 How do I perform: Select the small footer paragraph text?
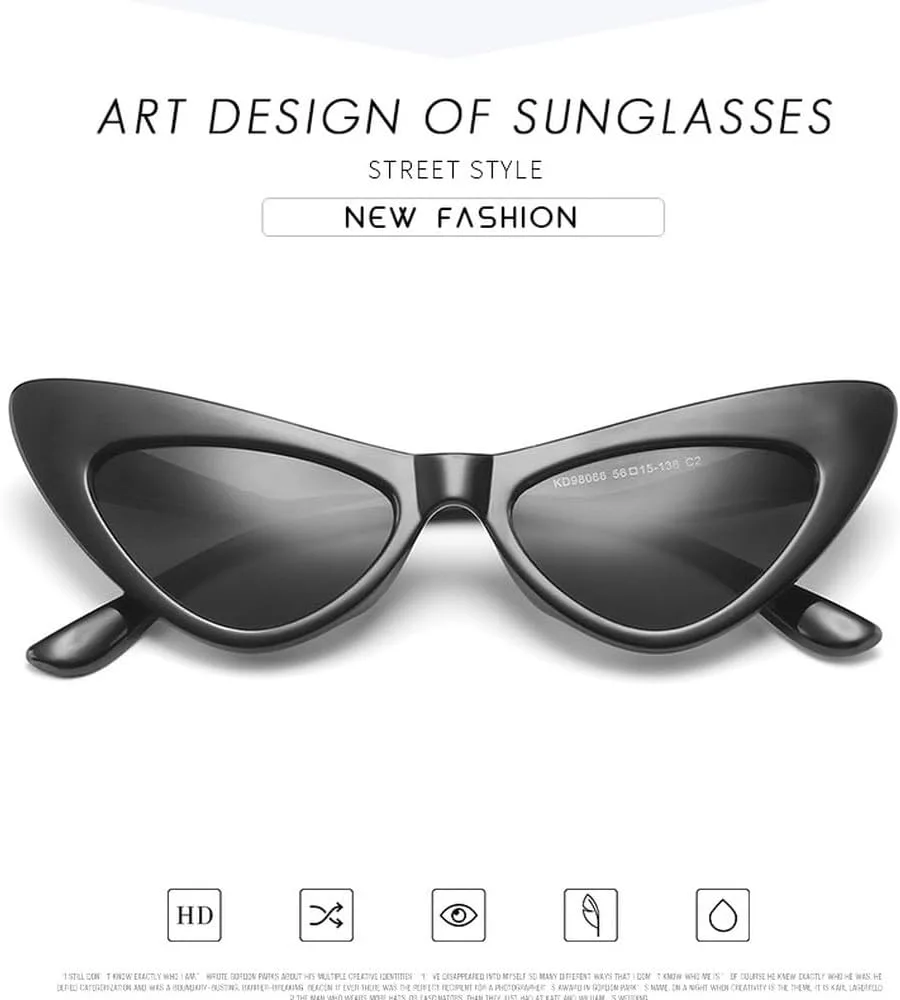point(470,986)
